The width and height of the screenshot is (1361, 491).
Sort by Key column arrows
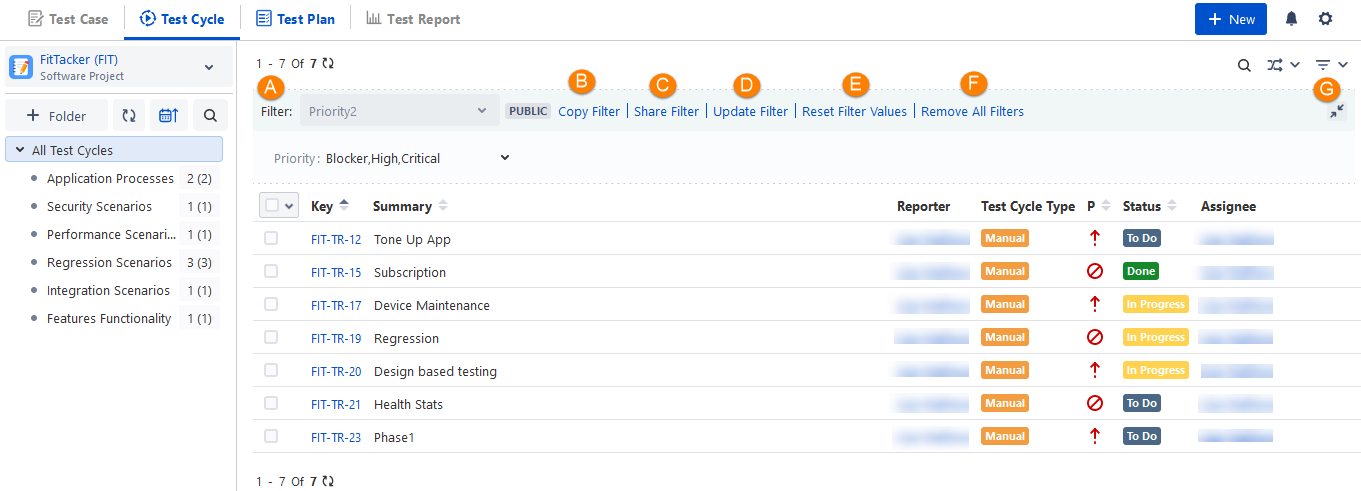(x=344, y=206)
